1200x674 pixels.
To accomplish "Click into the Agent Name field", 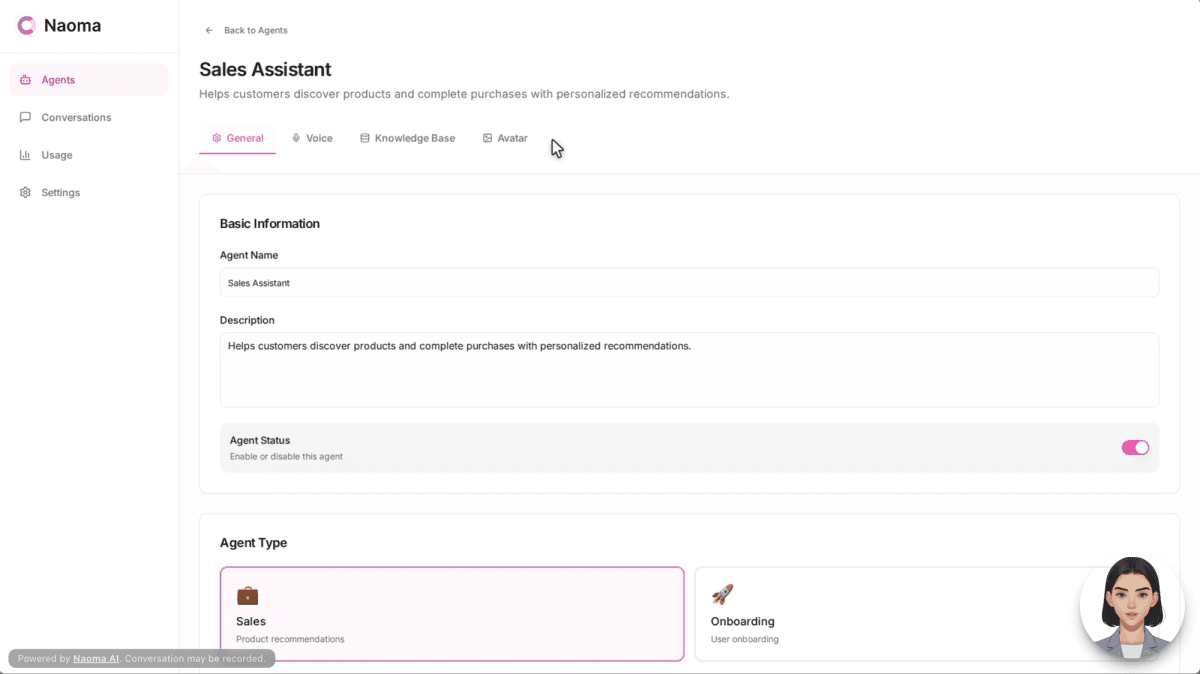I will [689, 282].
